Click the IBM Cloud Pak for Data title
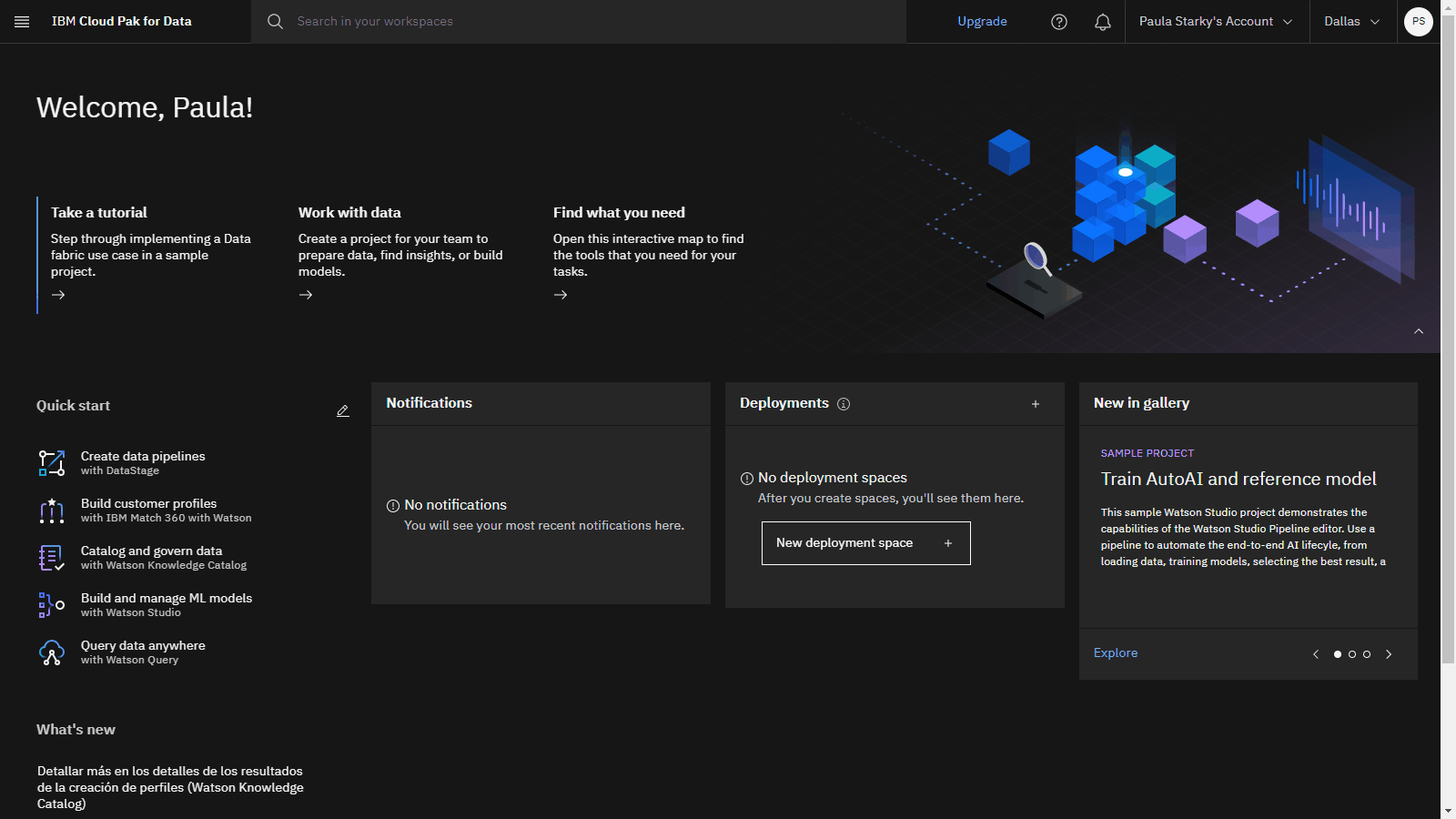This screenshot has width=1456, height=819. tap(122, 22)
